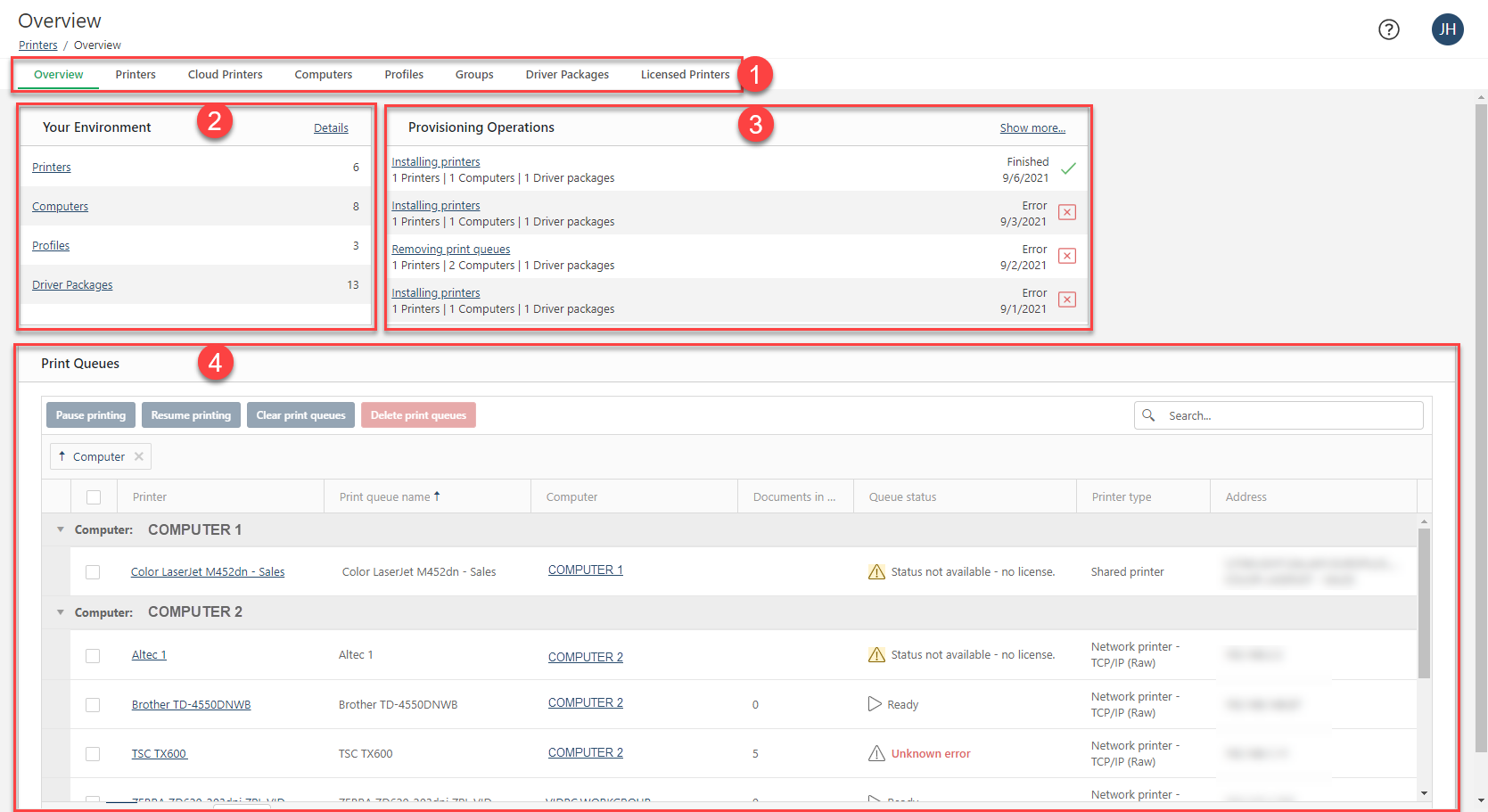Click the Ready status icon for Brother TD-4550DNWB
This screenshot has height=812, width=1488.
click(875, 704)
